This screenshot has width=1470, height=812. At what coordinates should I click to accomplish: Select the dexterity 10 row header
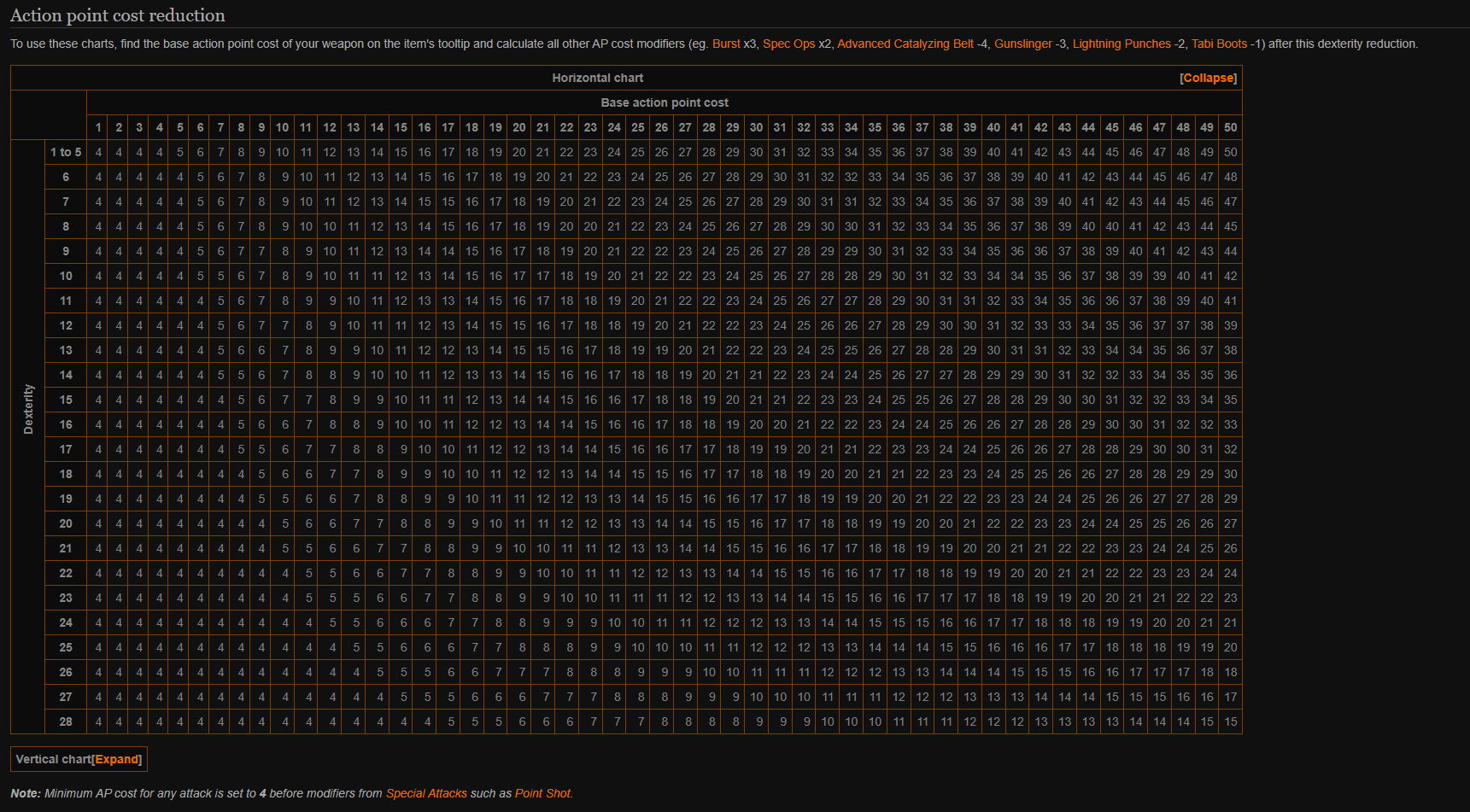coord(66,276)
